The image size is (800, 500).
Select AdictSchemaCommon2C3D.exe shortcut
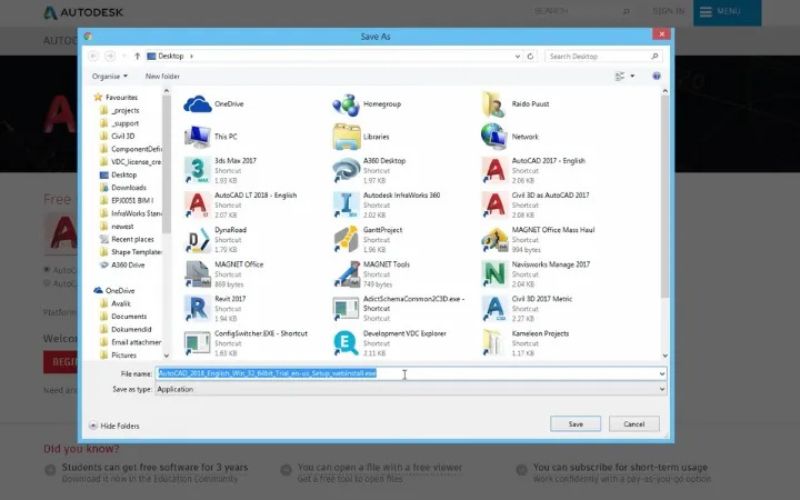click(398, 308)
